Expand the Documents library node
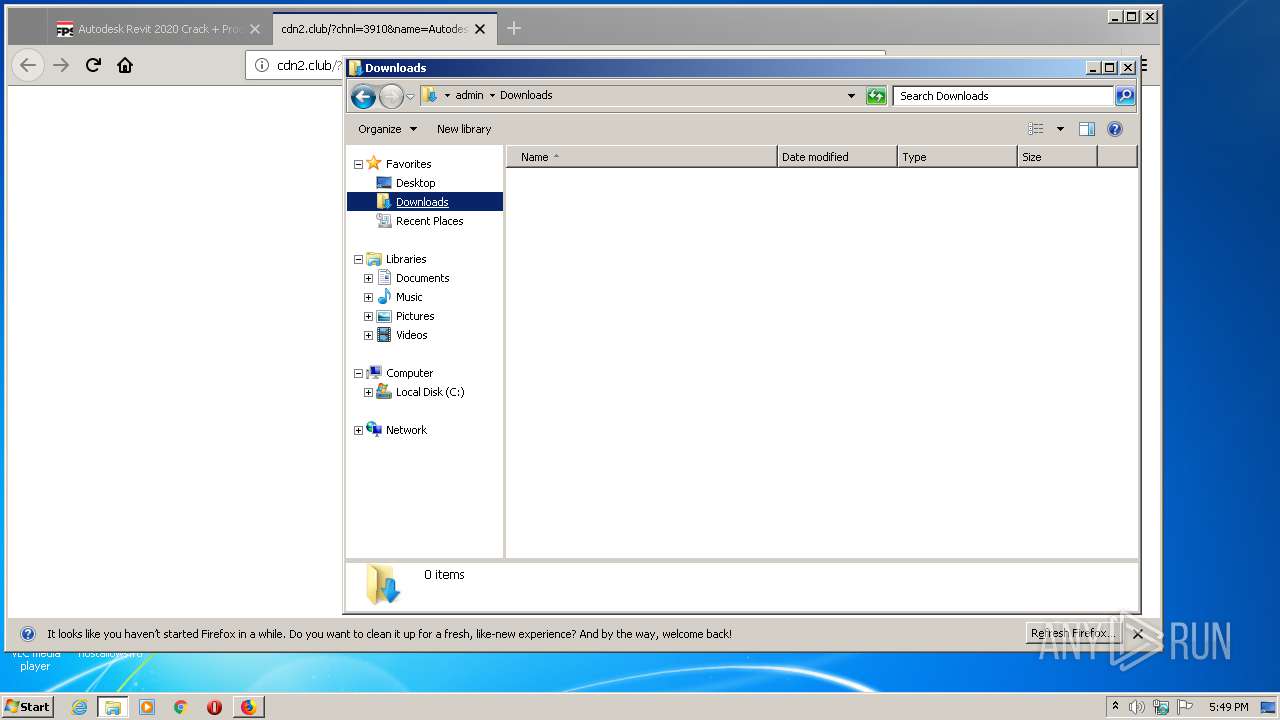1280x720 pixels. [x=368, y=278]
